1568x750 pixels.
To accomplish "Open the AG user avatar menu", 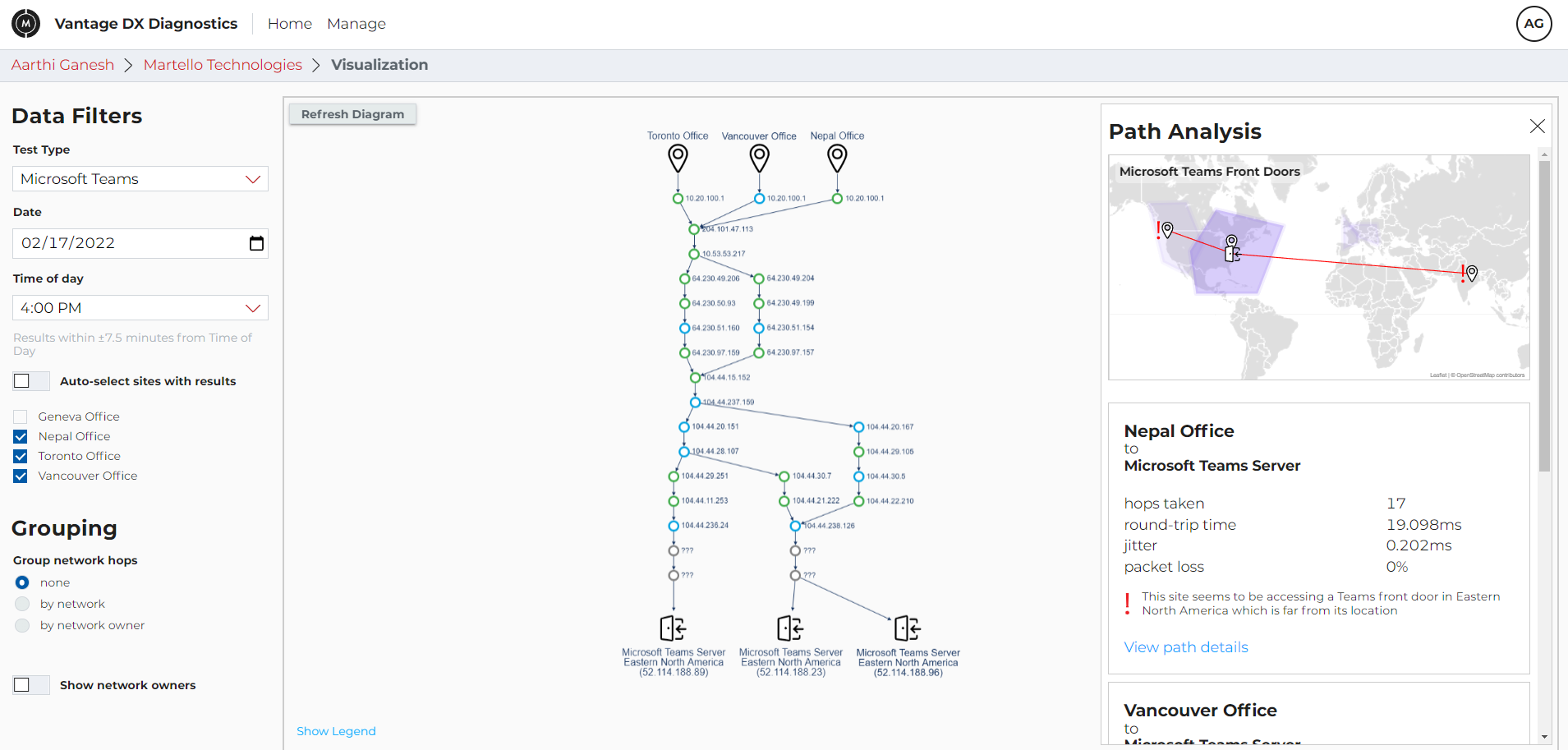I will 1534,24.
